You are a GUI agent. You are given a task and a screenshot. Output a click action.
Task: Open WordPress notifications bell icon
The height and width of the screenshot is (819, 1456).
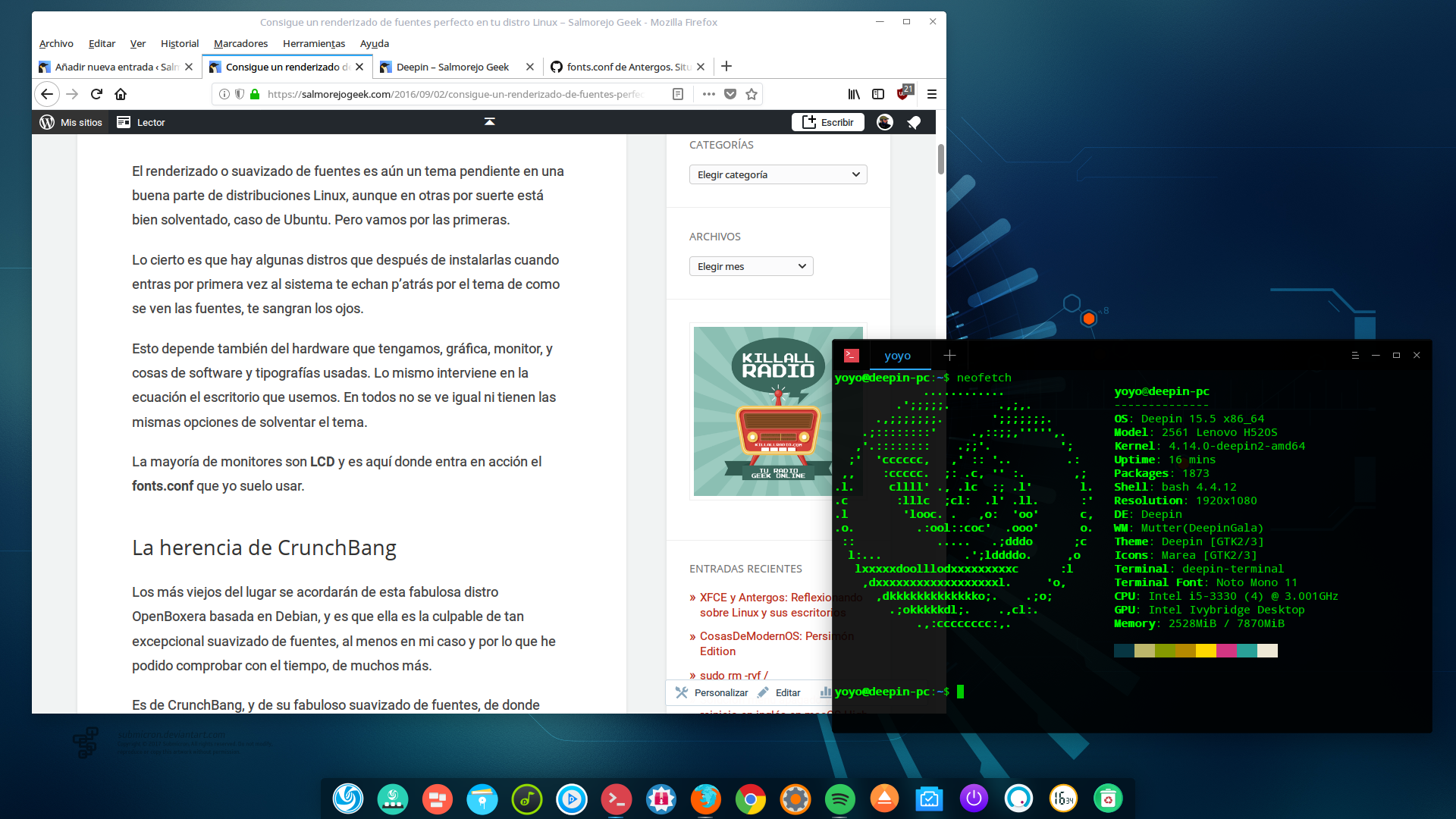[x=914, y=122]
